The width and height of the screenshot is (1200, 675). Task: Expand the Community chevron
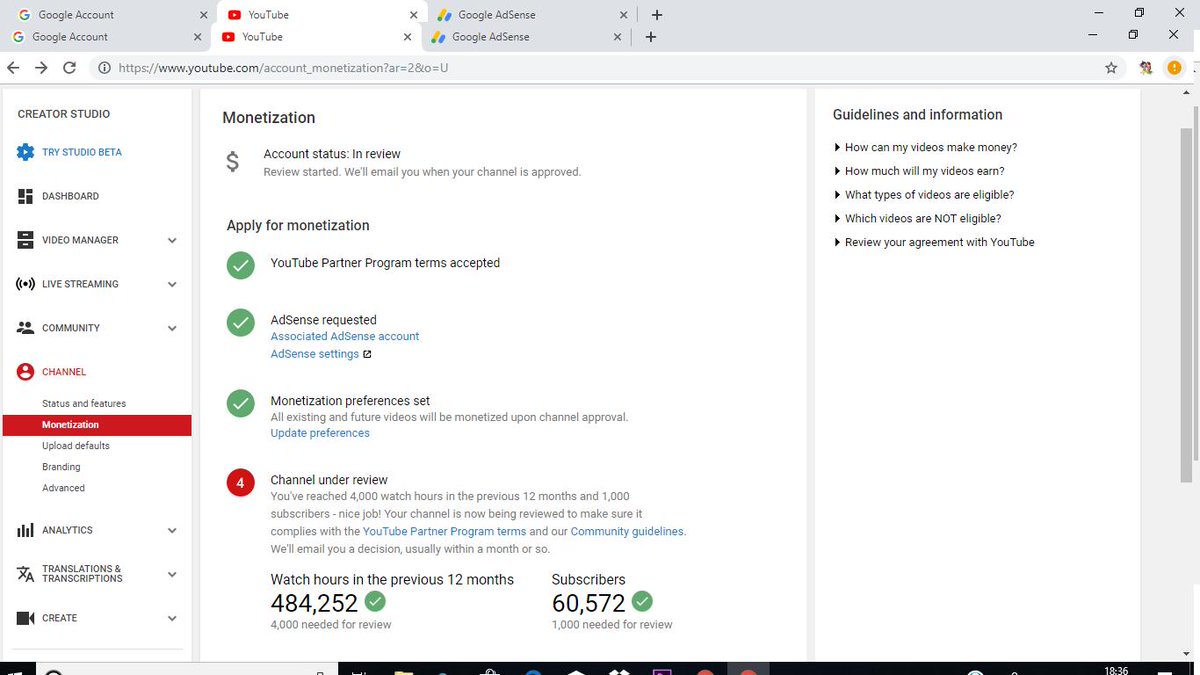point(172,328)
